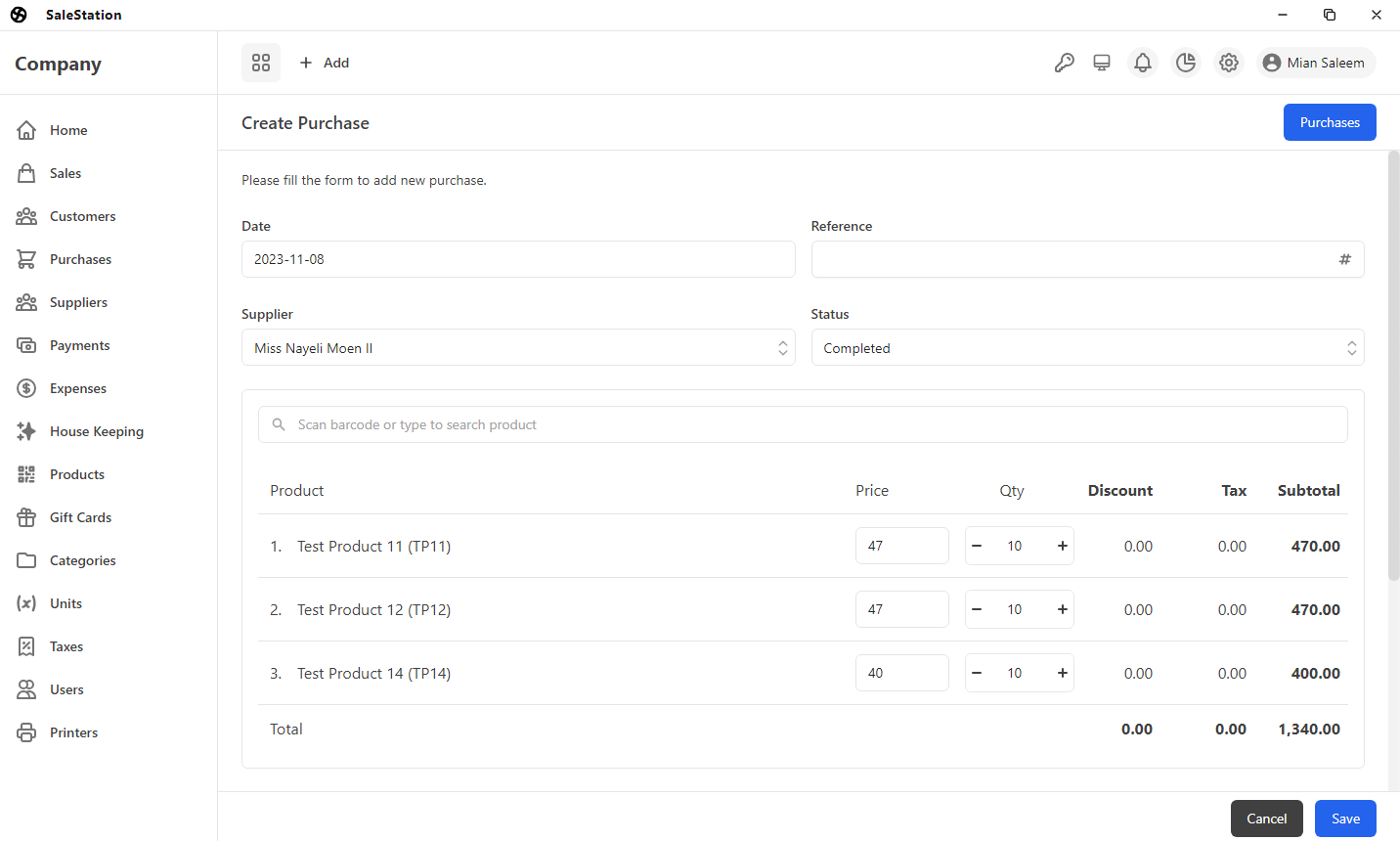
Task: Navigate to Taxes in the sidebar menu
Action: [x=66, y=646]
